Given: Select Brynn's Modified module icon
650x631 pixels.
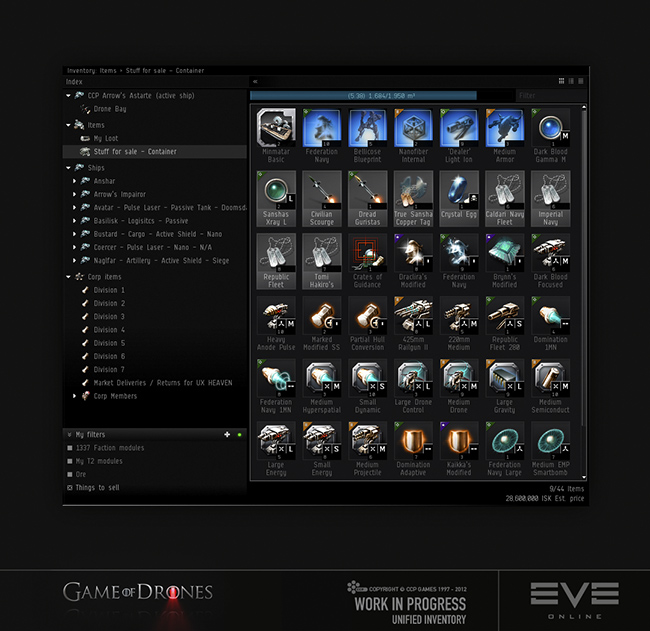Looking at the screenshot, I should click(x=504, y=253).
